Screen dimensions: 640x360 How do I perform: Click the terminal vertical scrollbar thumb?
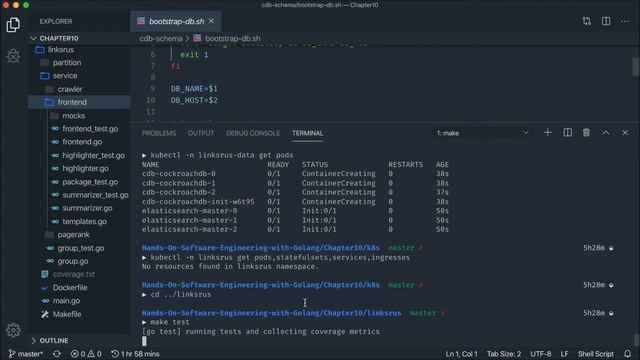point(636,339)
